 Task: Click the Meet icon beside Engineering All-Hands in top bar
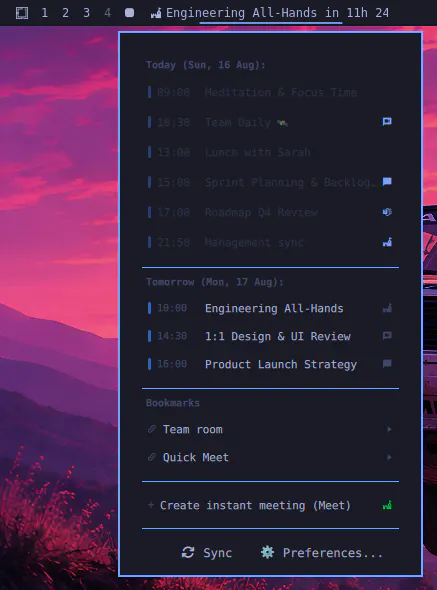click(156, 14)
